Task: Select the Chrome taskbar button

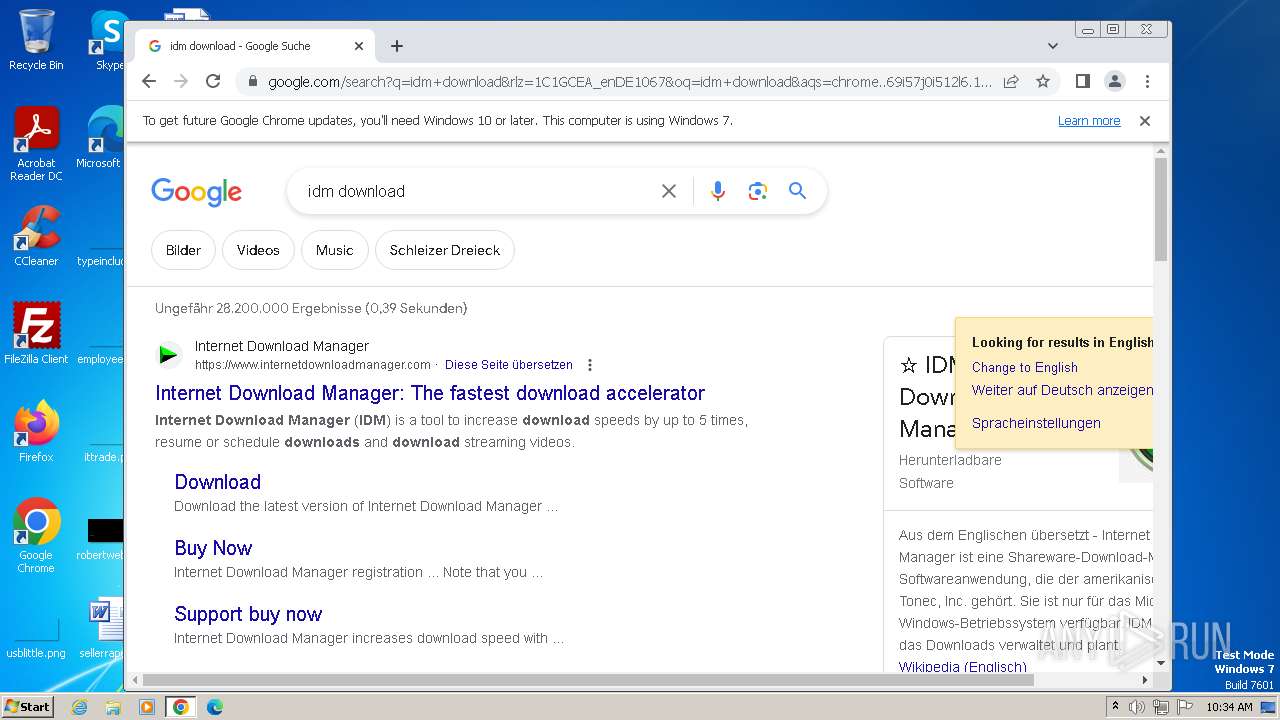Action: (x=180, y=707)
